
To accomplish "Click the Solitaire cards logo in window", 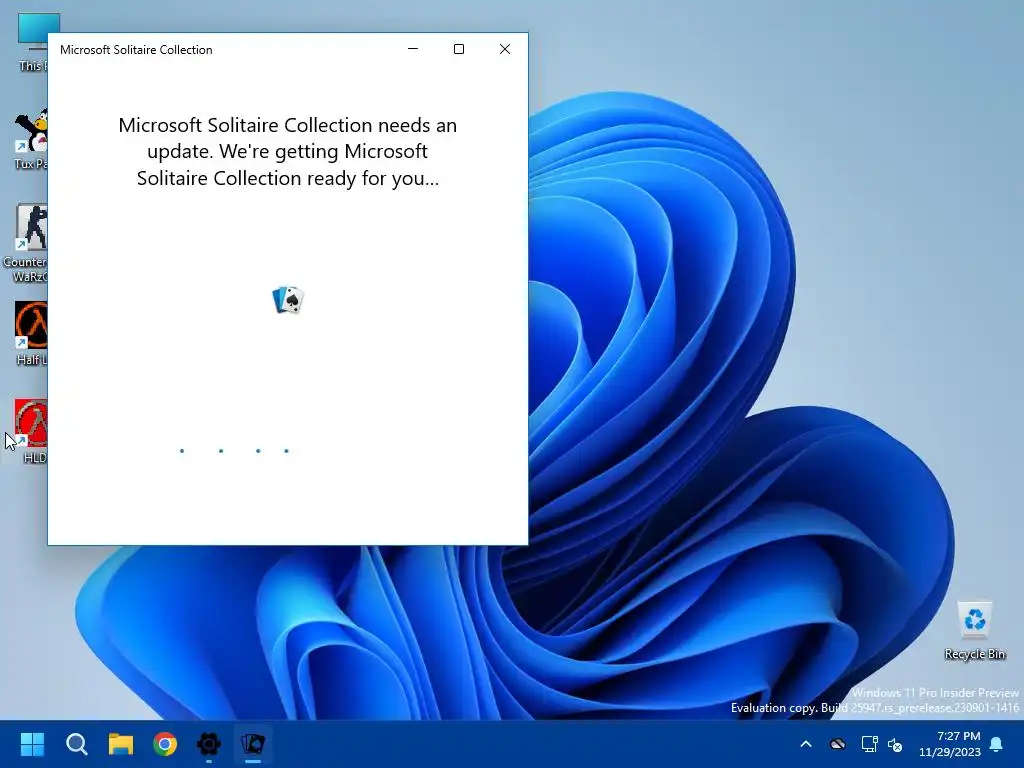I will point(288,300).
